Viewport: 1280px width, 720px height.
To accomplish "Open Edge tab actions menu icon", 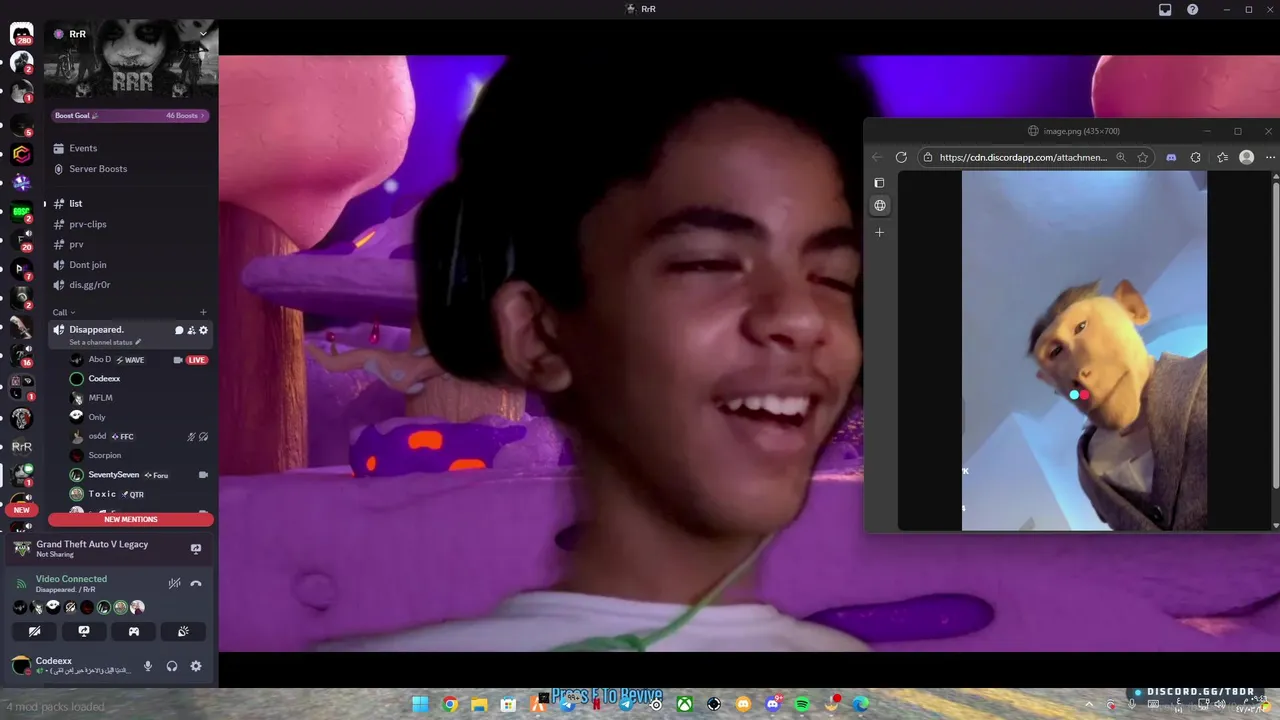I will point(880,183).
